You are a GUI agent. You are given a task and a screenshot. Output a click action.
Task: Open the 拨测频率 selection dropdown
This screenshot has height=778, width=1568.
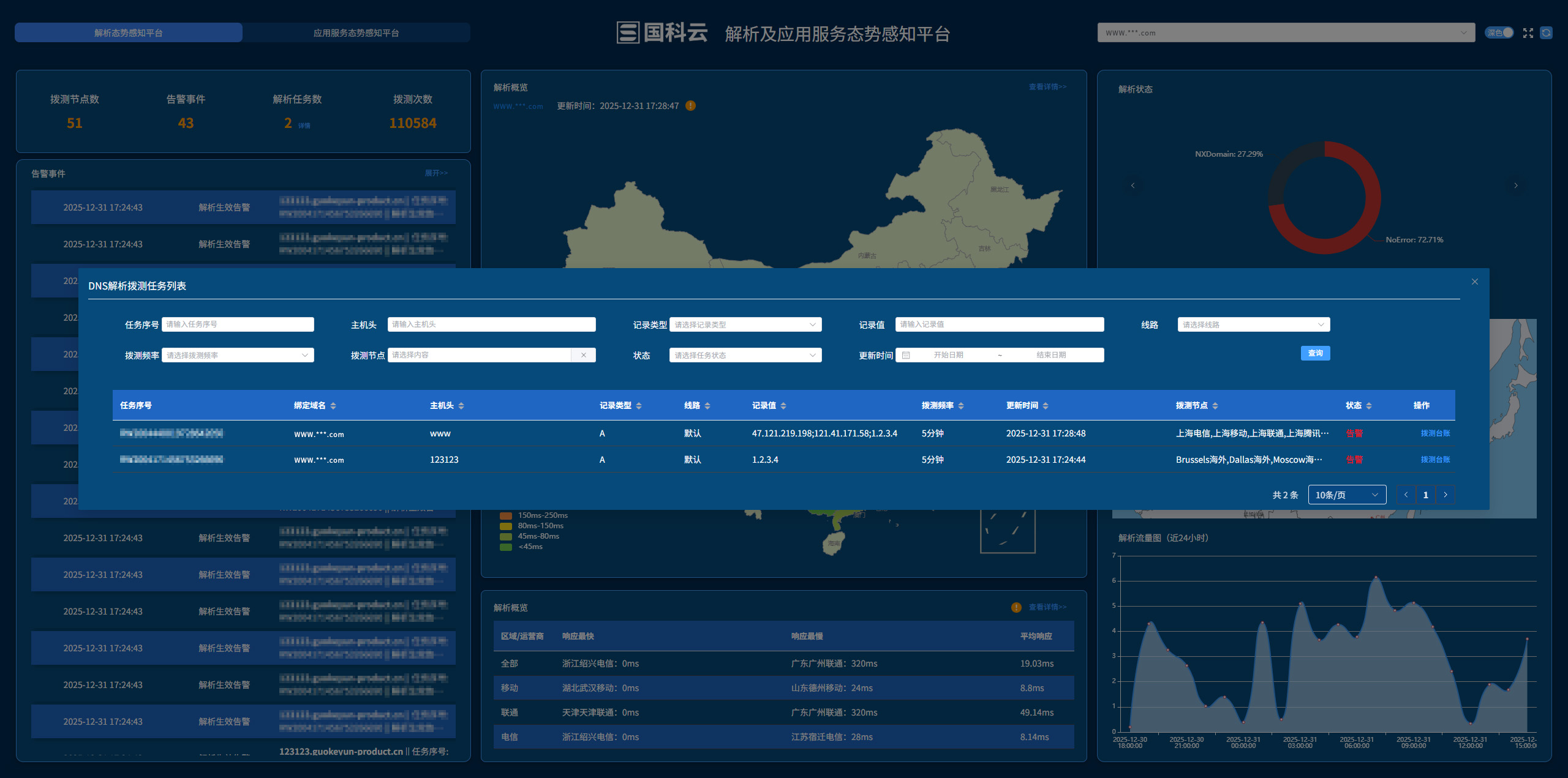pyautogui.click(x=238, y=355)
